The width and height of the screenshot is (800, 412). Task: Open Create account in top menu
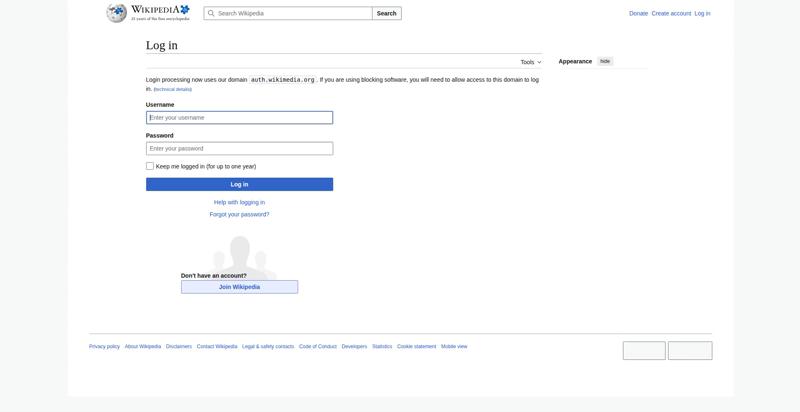coord(671,14)
